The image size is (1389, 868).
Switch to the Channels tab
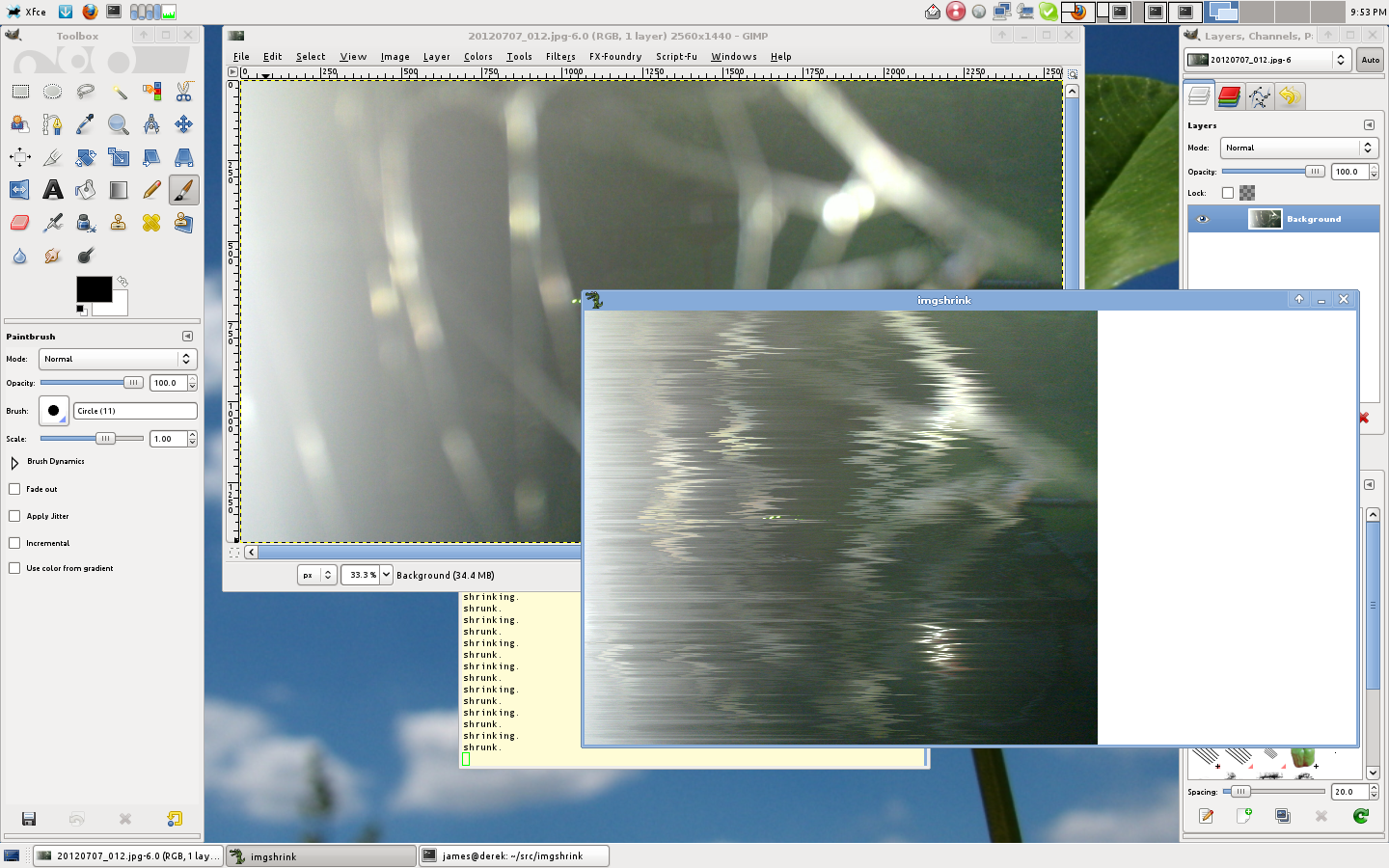1229,96
